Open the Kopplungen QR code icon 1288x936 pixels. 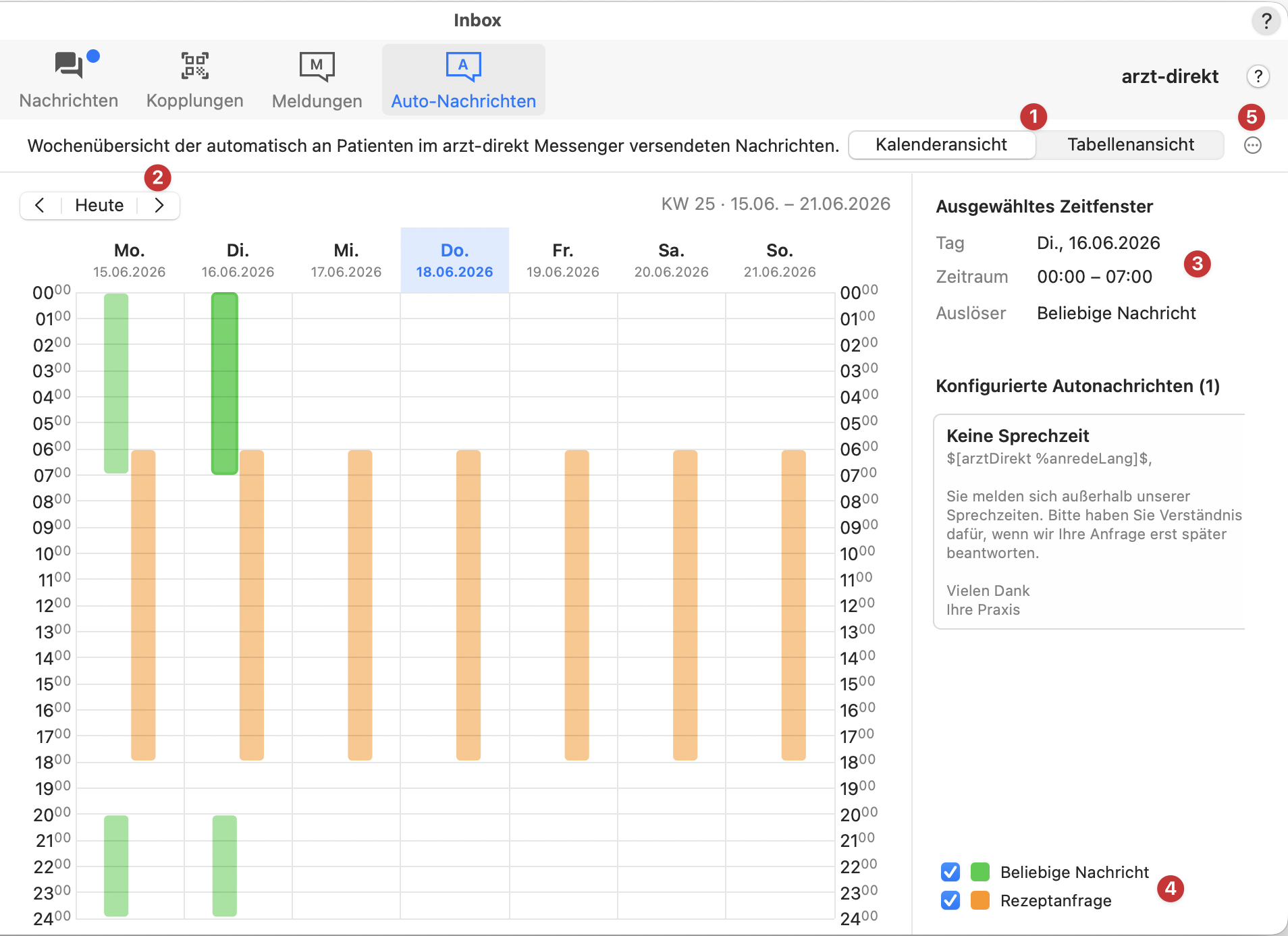(194, 66)
